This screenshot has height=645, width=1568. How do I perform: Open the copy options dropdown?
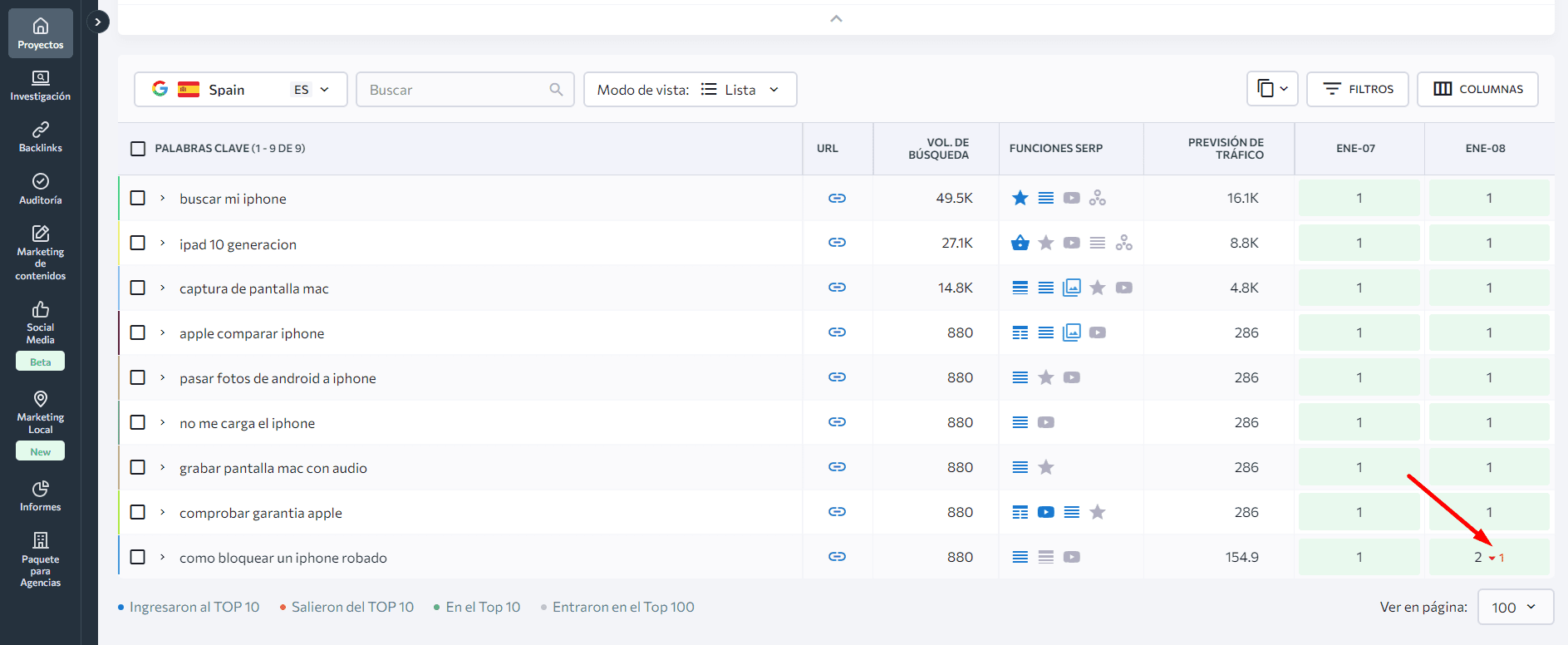1272,89
